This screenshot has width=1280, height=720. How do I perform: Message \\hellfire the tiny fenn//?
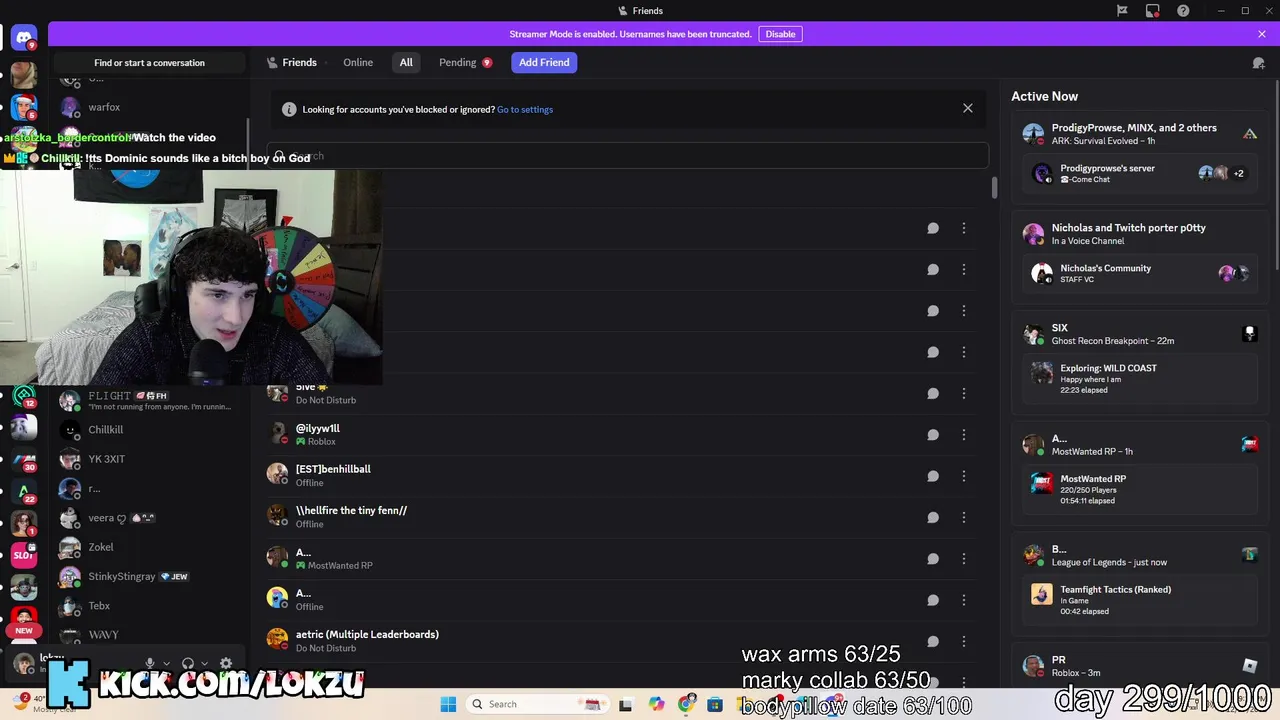[932, 517]
